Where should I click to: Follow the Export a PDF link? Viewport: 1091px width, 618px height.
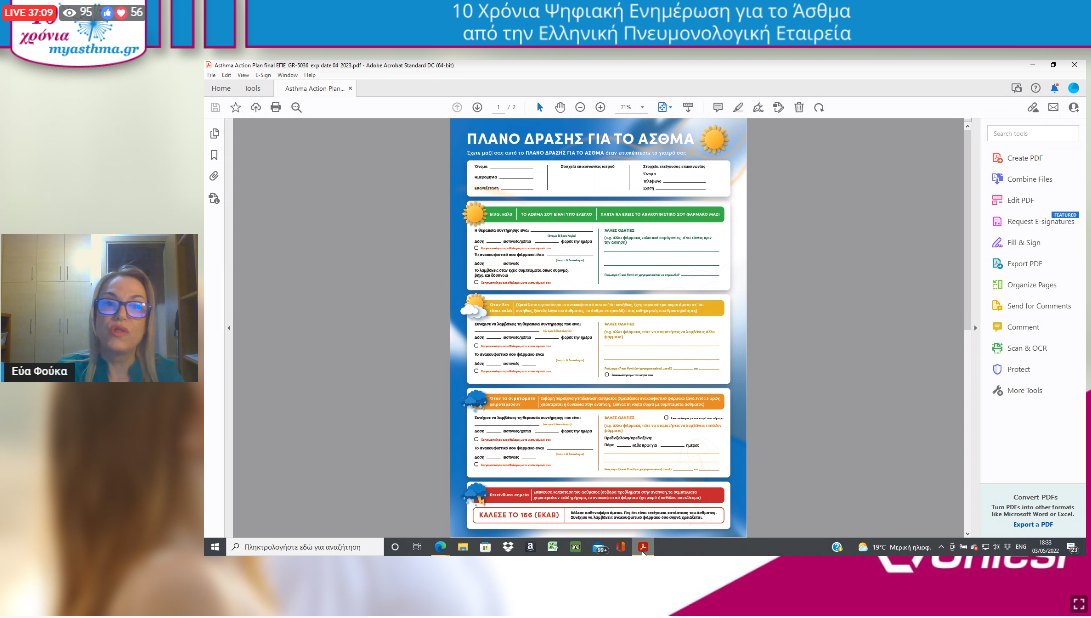click(x=1033, y=525)
